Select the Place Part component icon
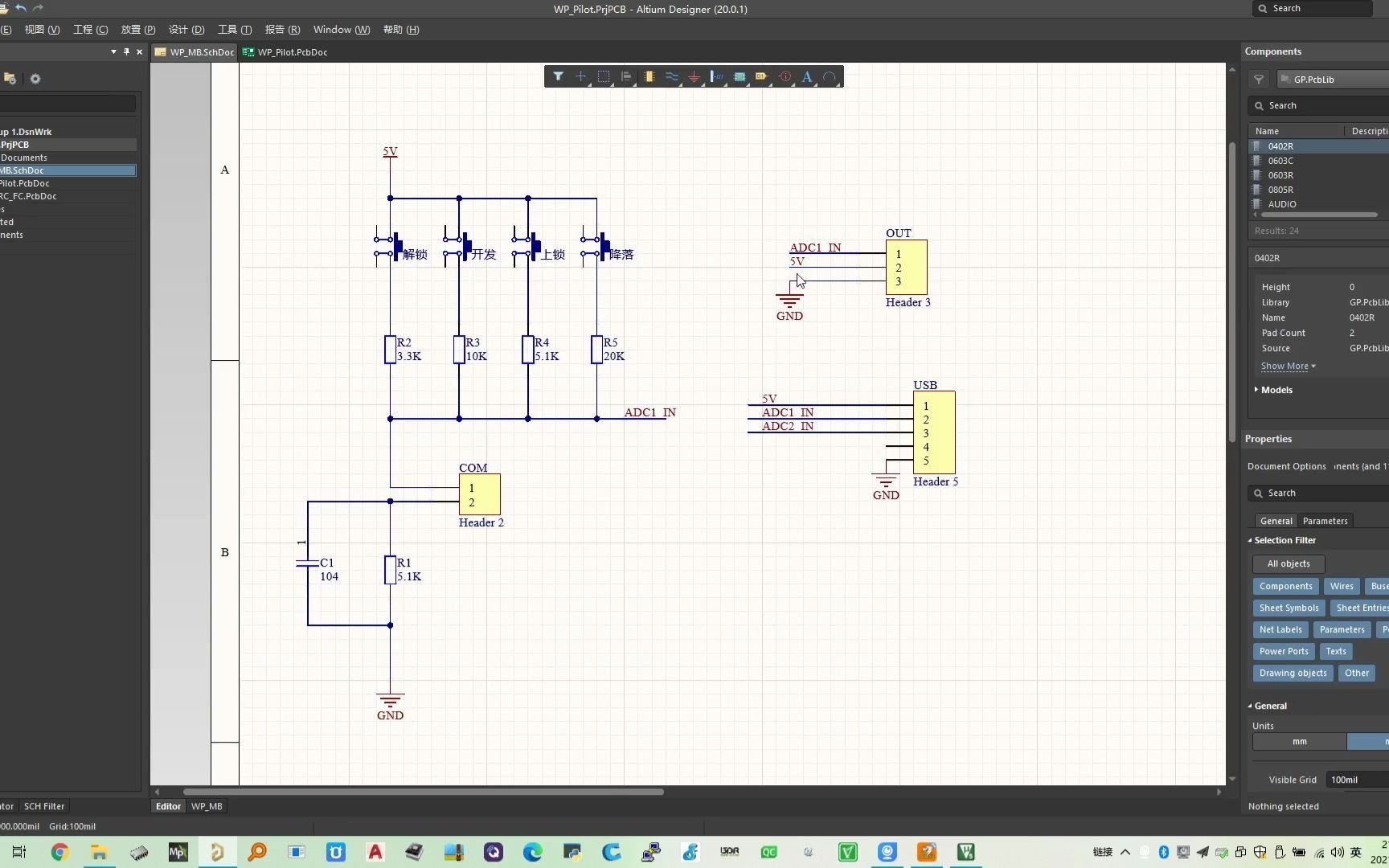Screen dimensions: 1389x868 [x=649, y=77]
